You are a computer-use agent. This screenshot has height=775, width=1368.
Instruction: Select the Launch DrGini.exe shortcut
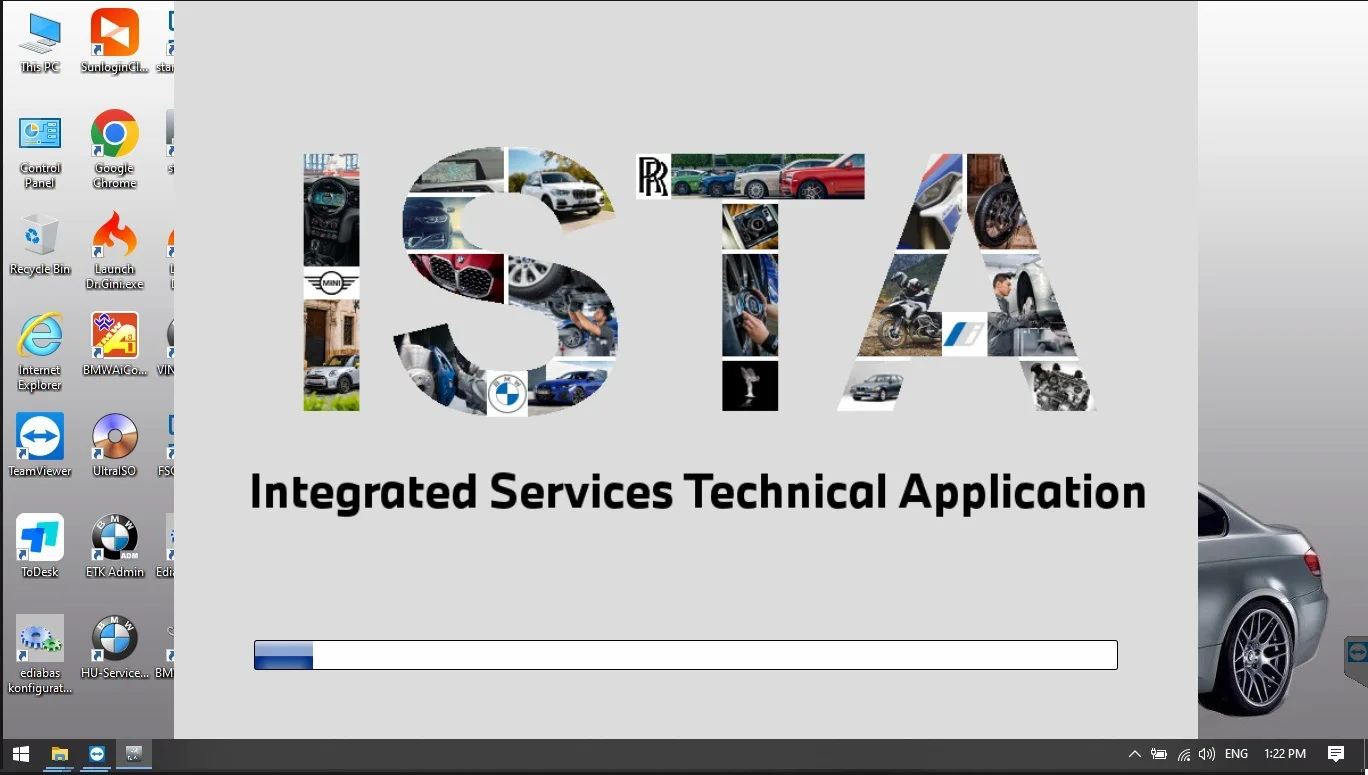tap(114, 251)
